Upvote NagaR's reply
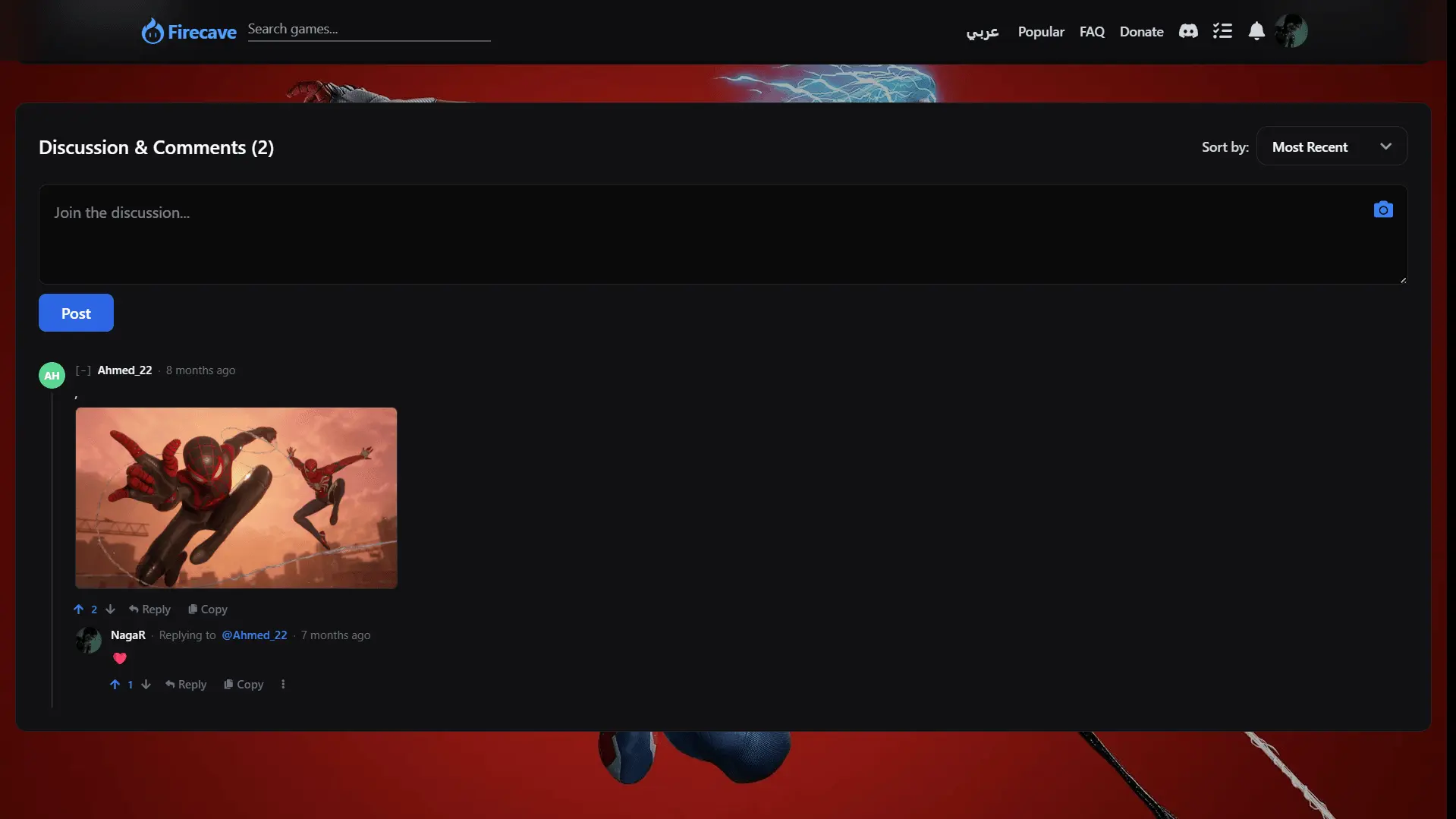Image resolution: width=1456 pixels, height=819 pixels. click(x=115, y=685)
